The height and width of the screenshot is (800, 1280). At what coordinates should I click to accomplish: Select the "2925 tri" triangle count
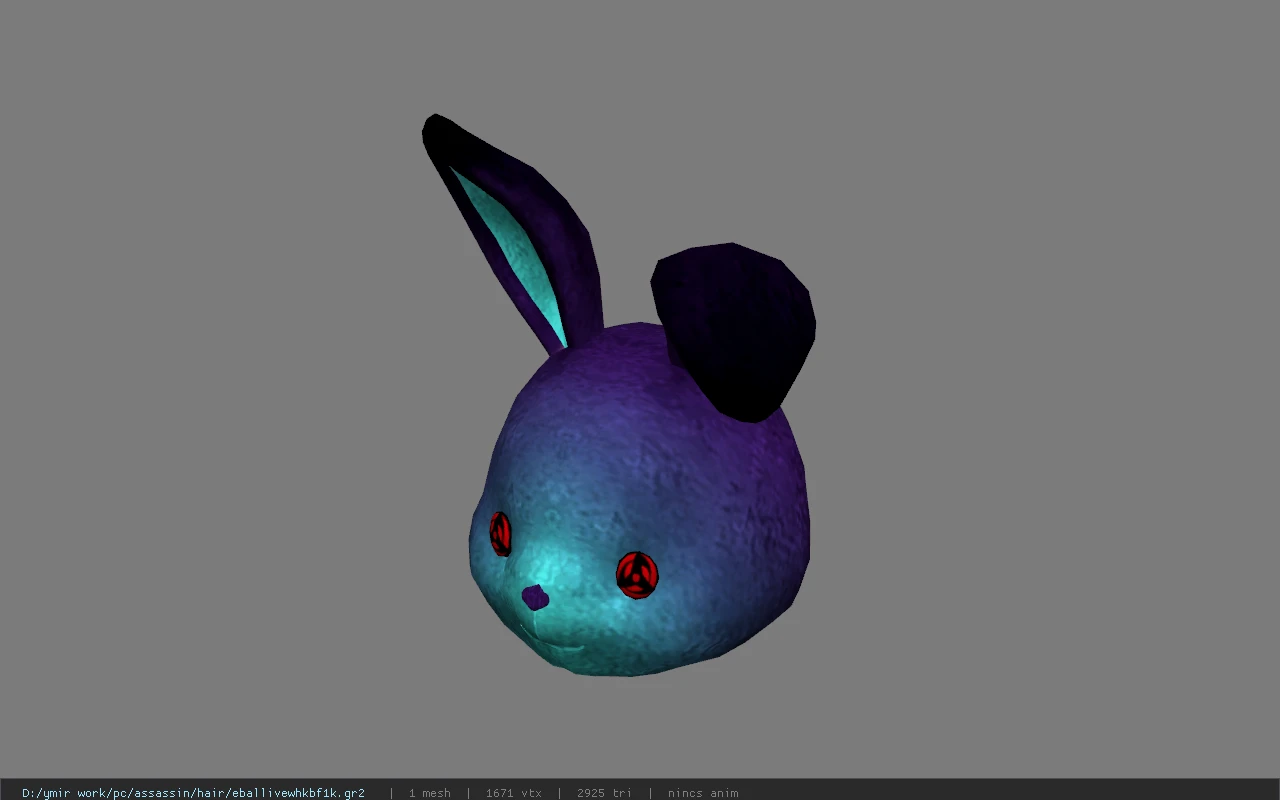point(604,793)
